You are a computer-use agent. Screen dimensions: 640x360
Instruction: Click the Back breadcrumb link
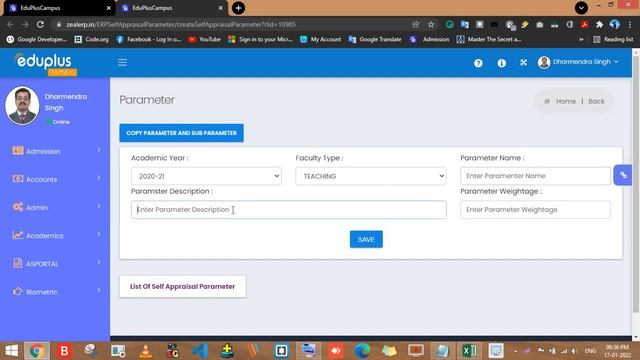click(596, 101)
